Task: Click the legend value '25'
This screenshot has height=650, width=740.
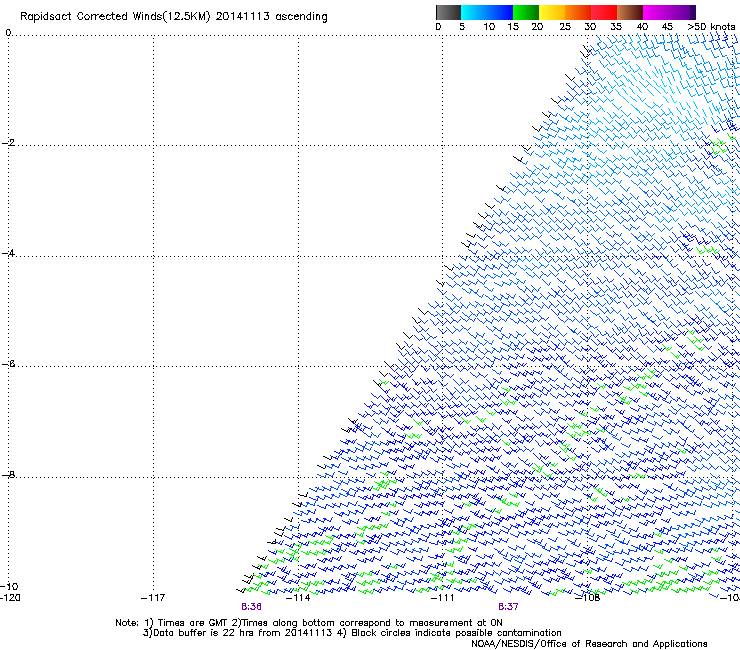Action: [565, 27]
